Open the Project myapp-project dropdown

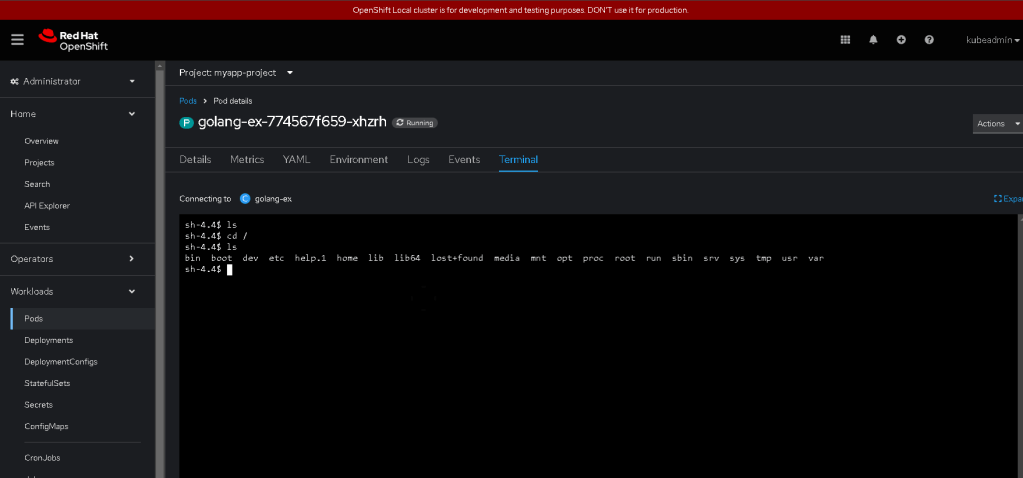tap(236, 73)
